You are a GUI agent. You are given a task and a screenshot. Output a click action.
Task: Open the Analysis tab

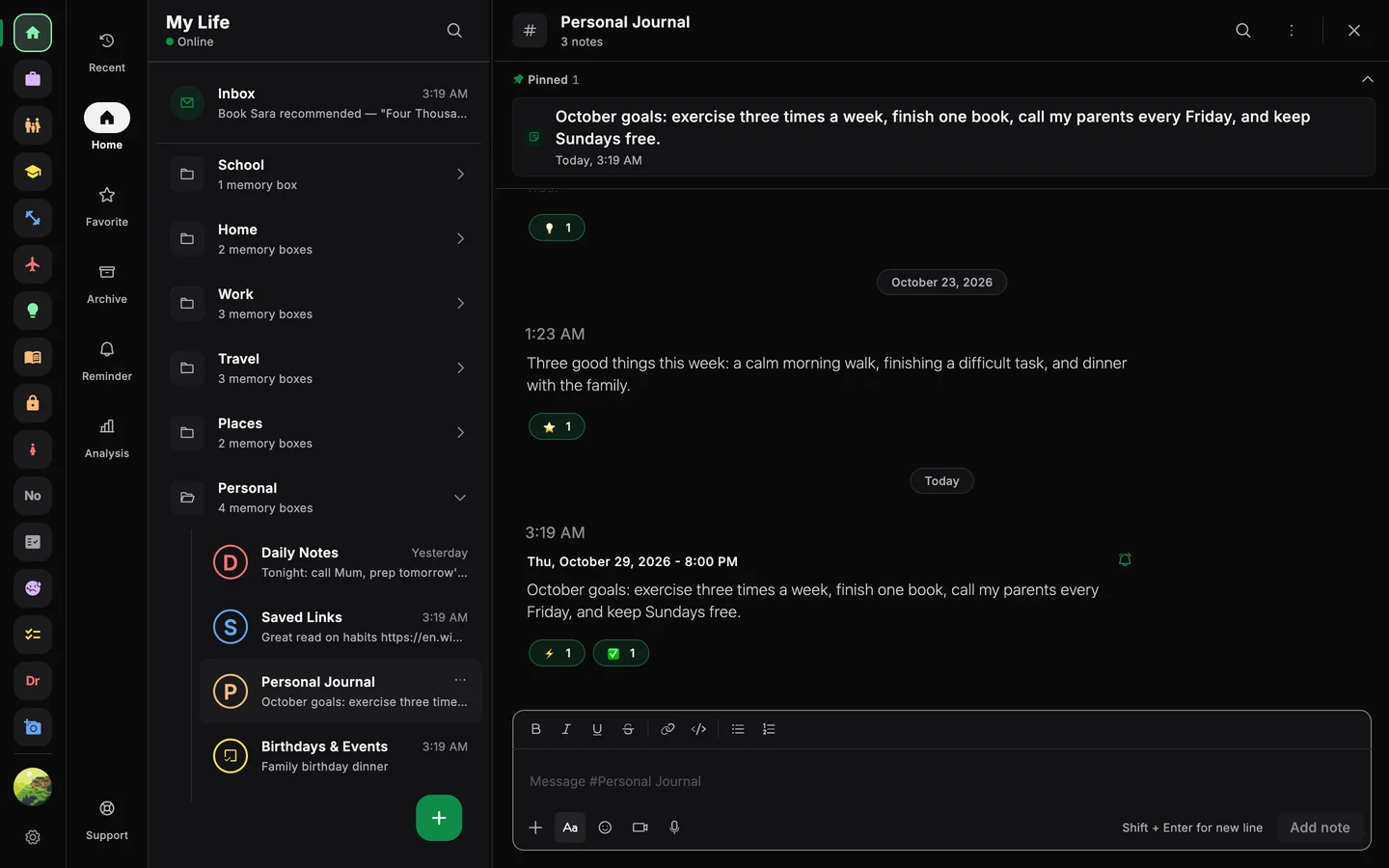pyautogui.click(x=107, y=438)
